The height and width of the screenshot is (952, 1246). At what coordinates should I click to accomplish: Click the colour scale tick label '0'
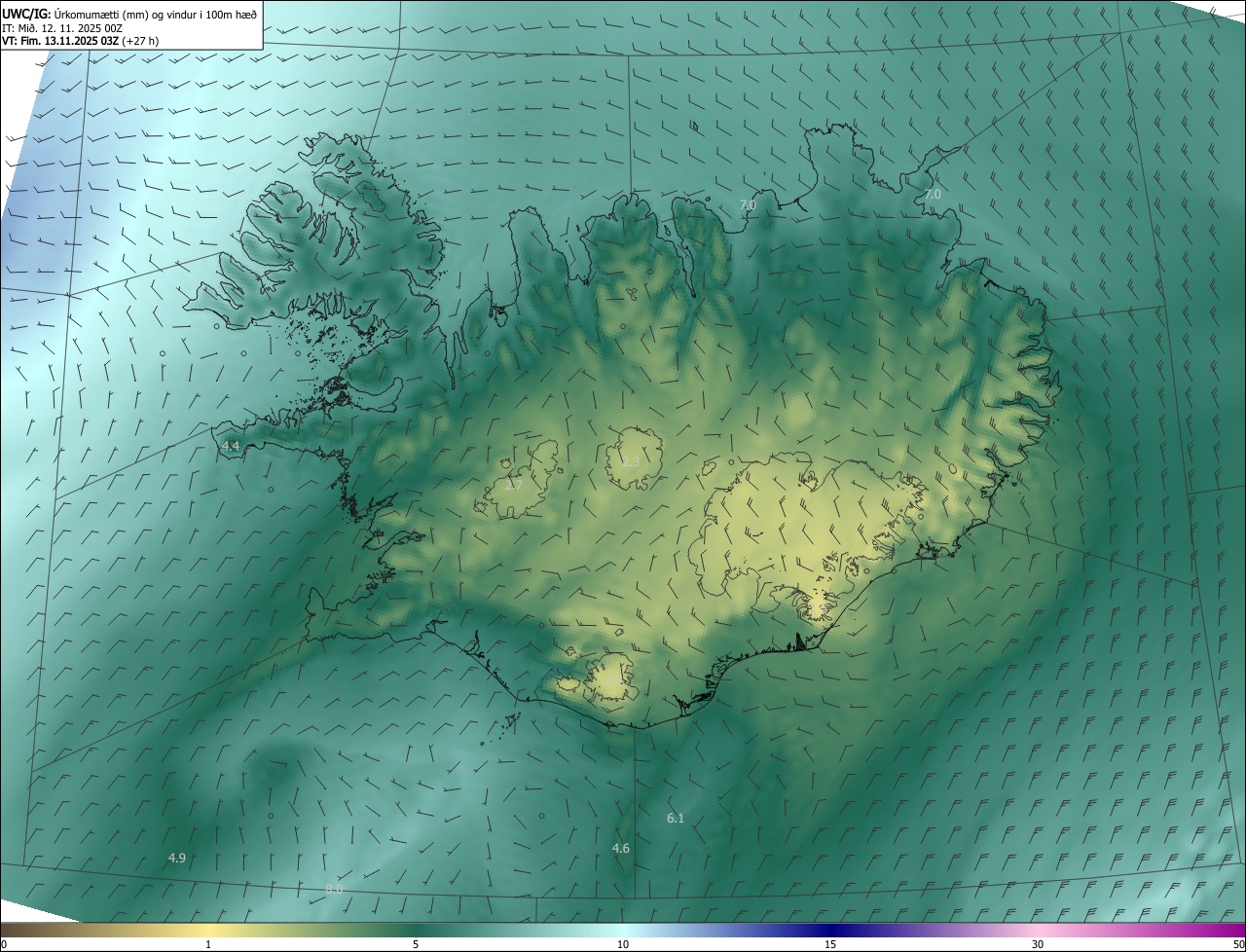[x=4, y=944]
